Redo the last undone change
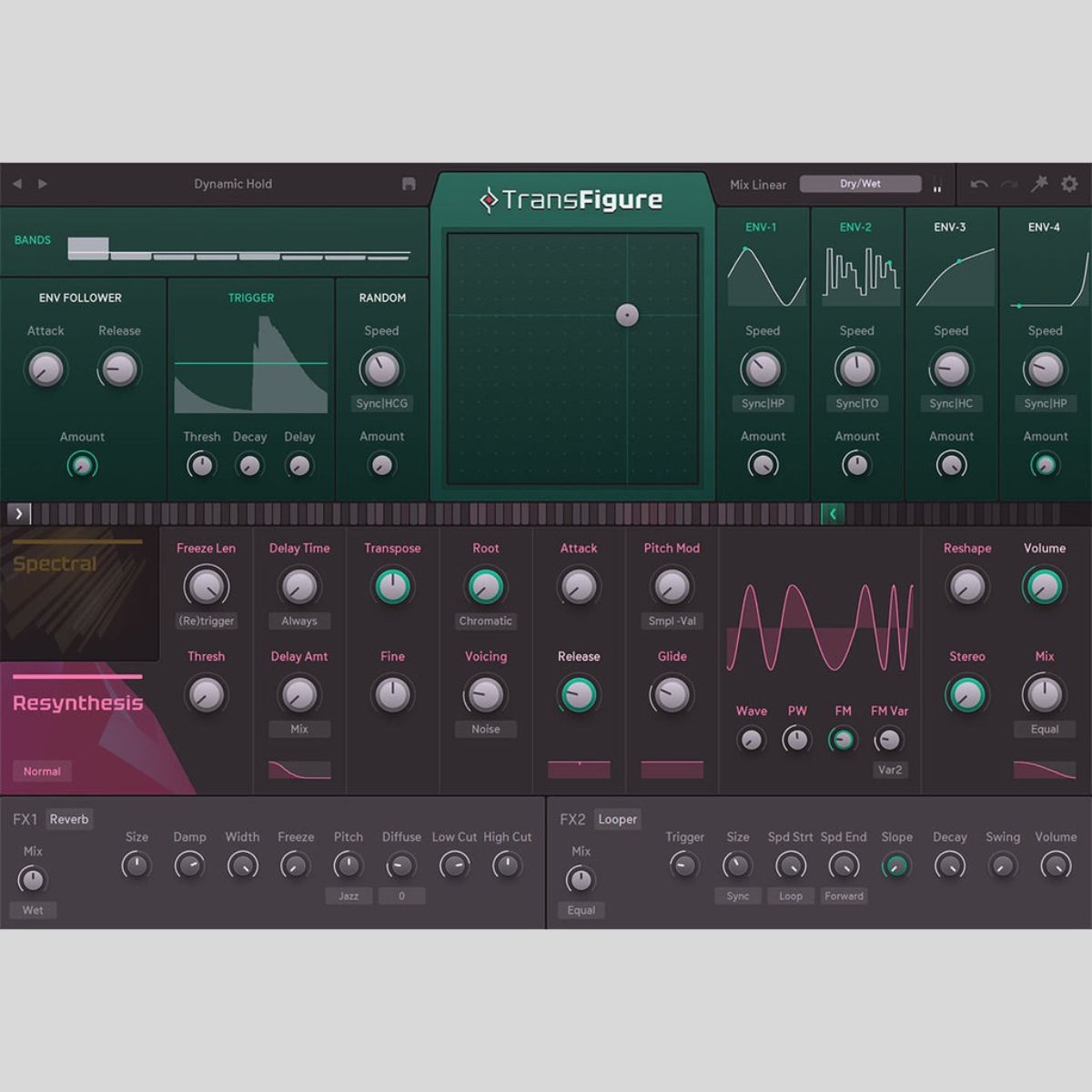 1008,184
